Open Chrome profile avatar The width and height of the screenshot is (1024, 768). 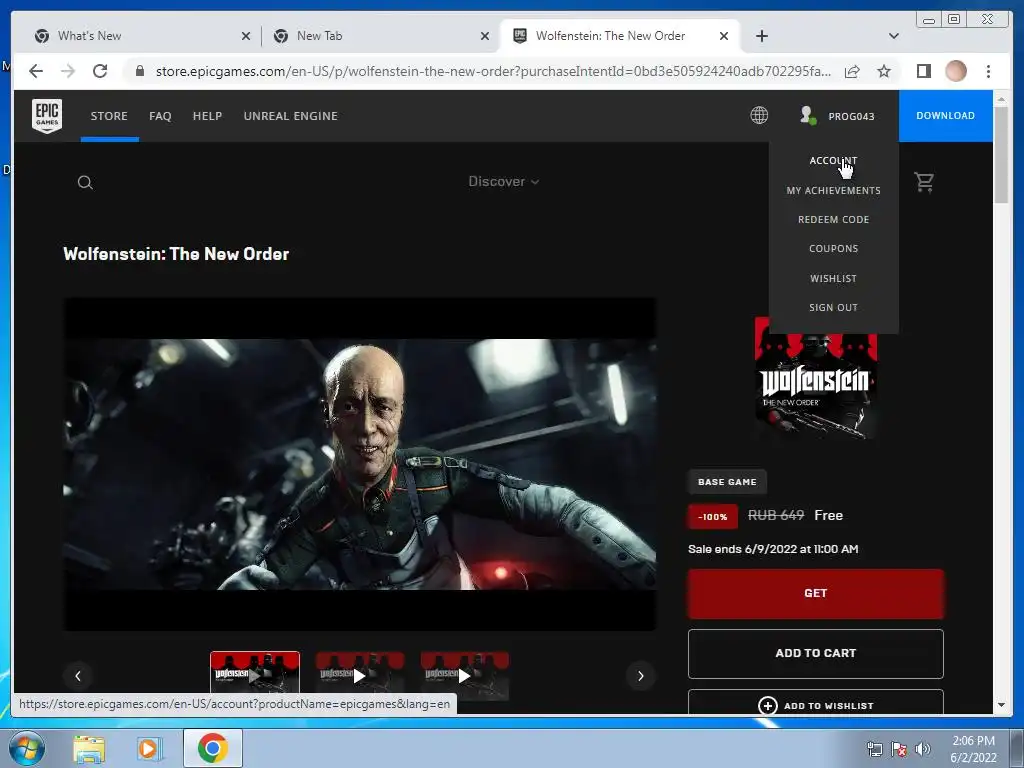click(x=956, y=71)
